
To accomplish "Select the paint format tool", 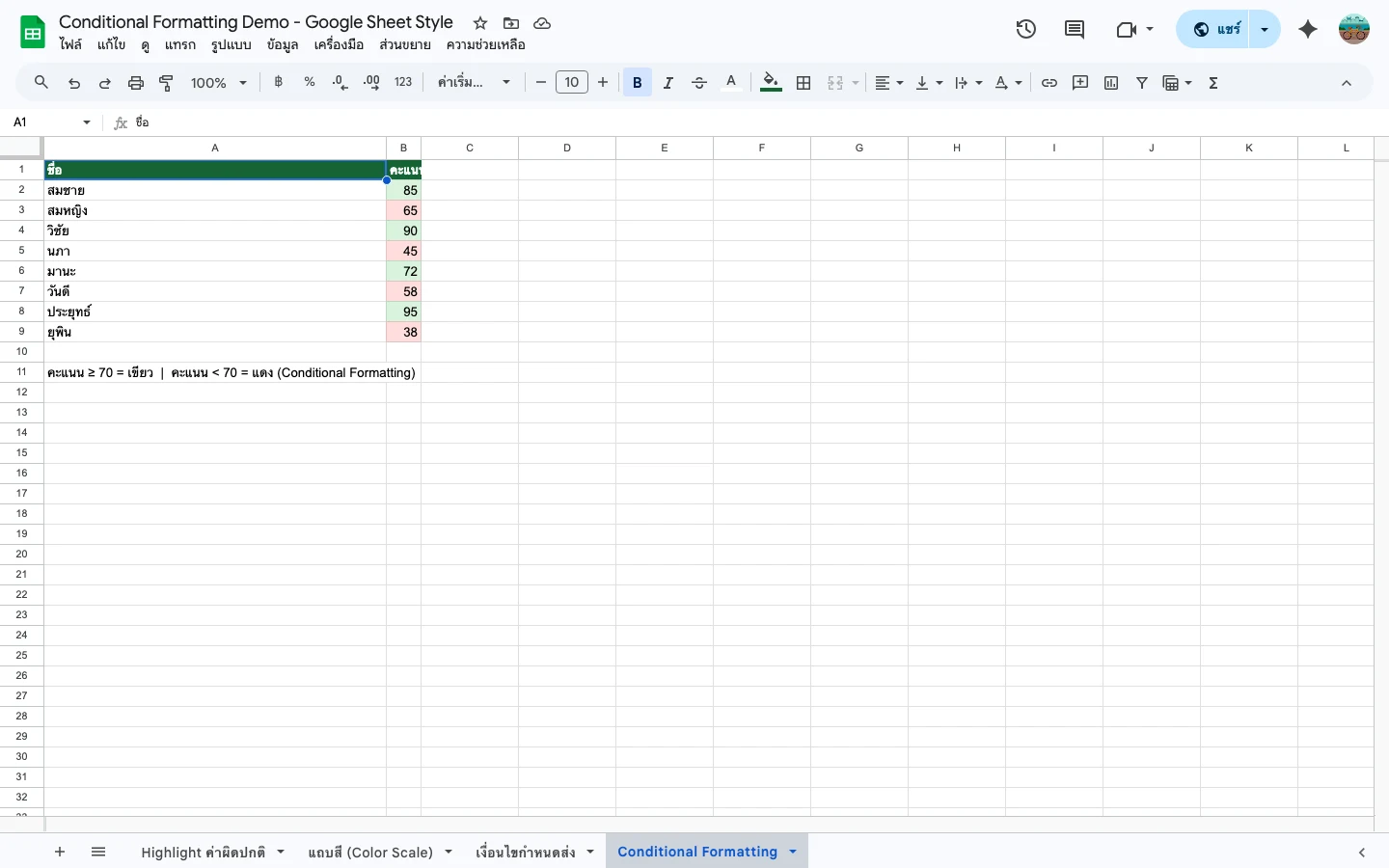I will [166, 83].
